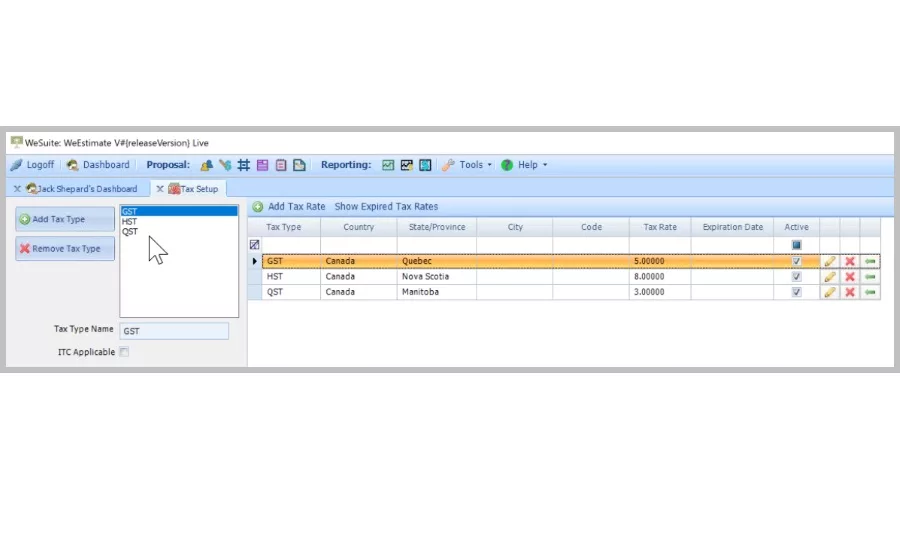Click the green arrow icon on GST row

870,261
